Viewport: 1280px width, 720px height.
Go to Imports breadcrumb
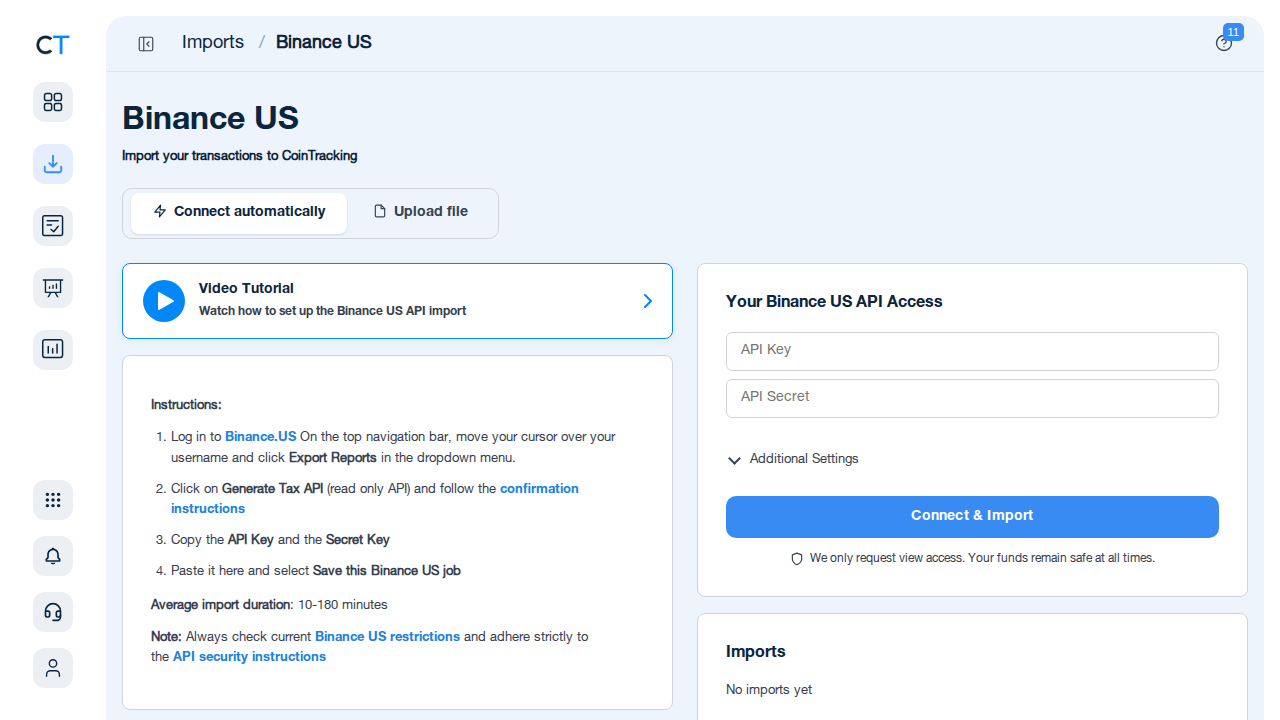[213, 42]
